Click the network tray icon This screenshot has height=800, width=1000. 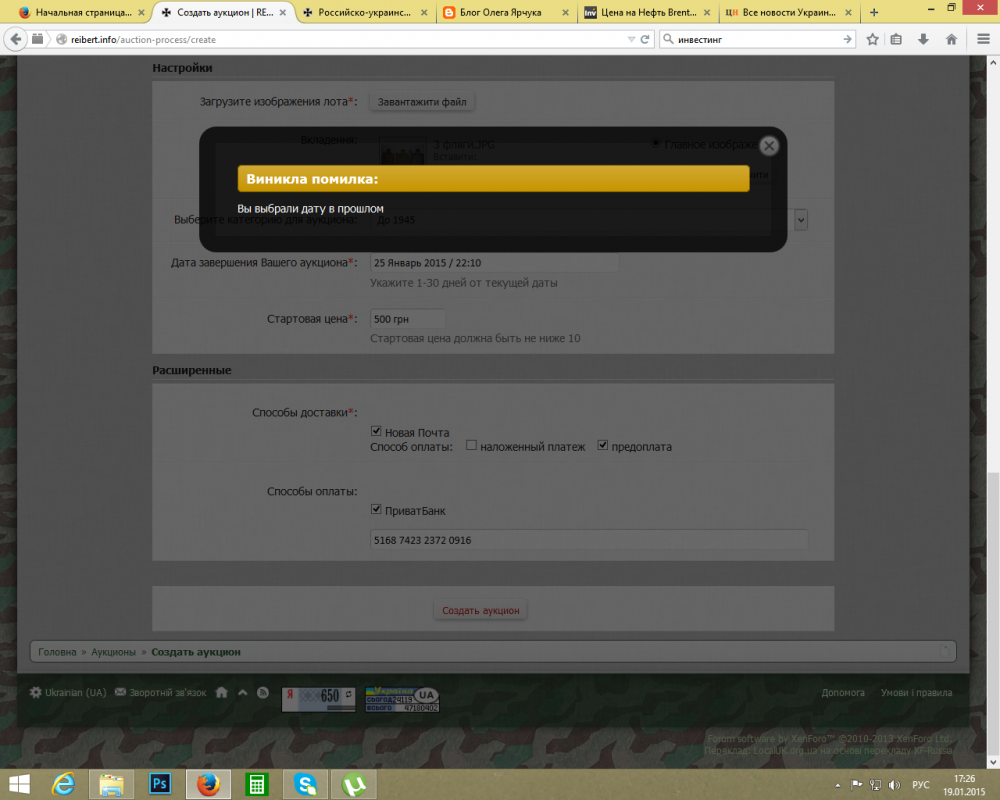point(876,785)
